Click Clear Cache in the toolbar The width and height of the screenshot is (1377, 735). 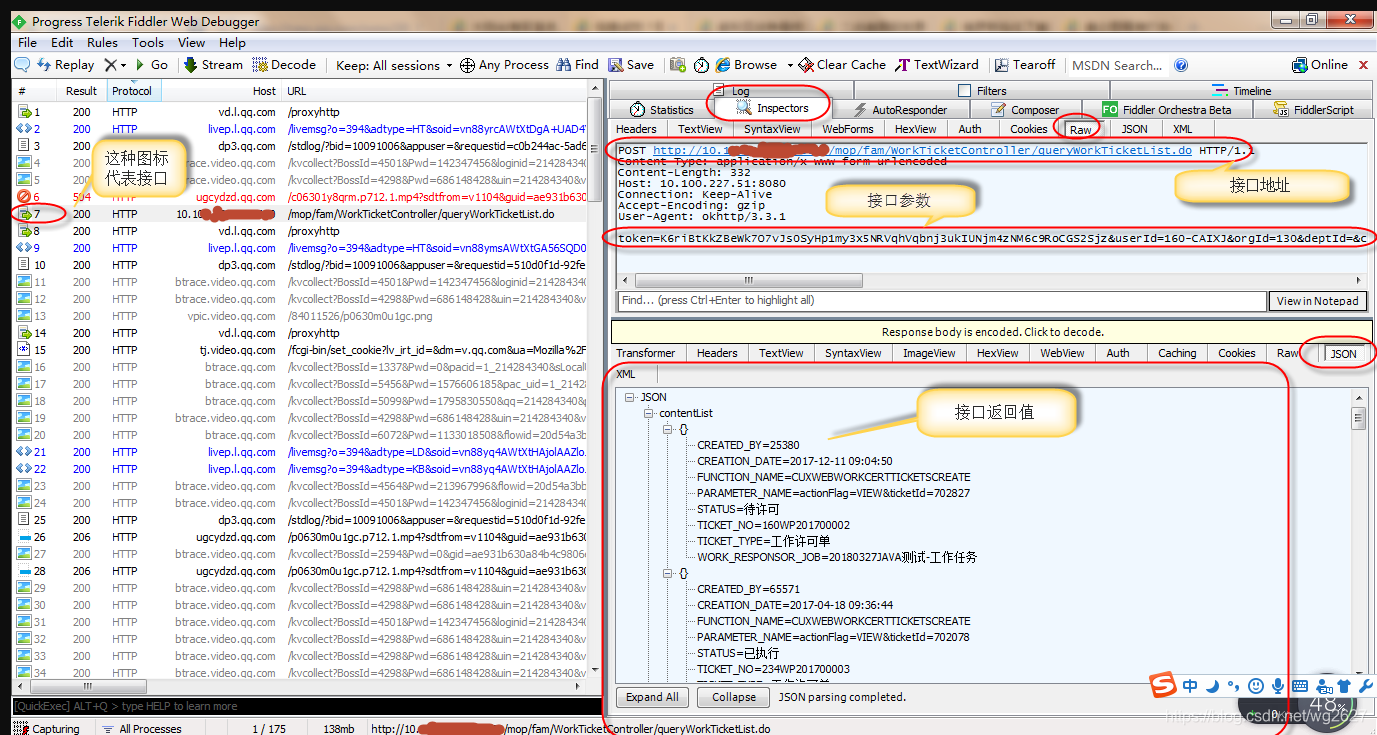coord(842,65)
